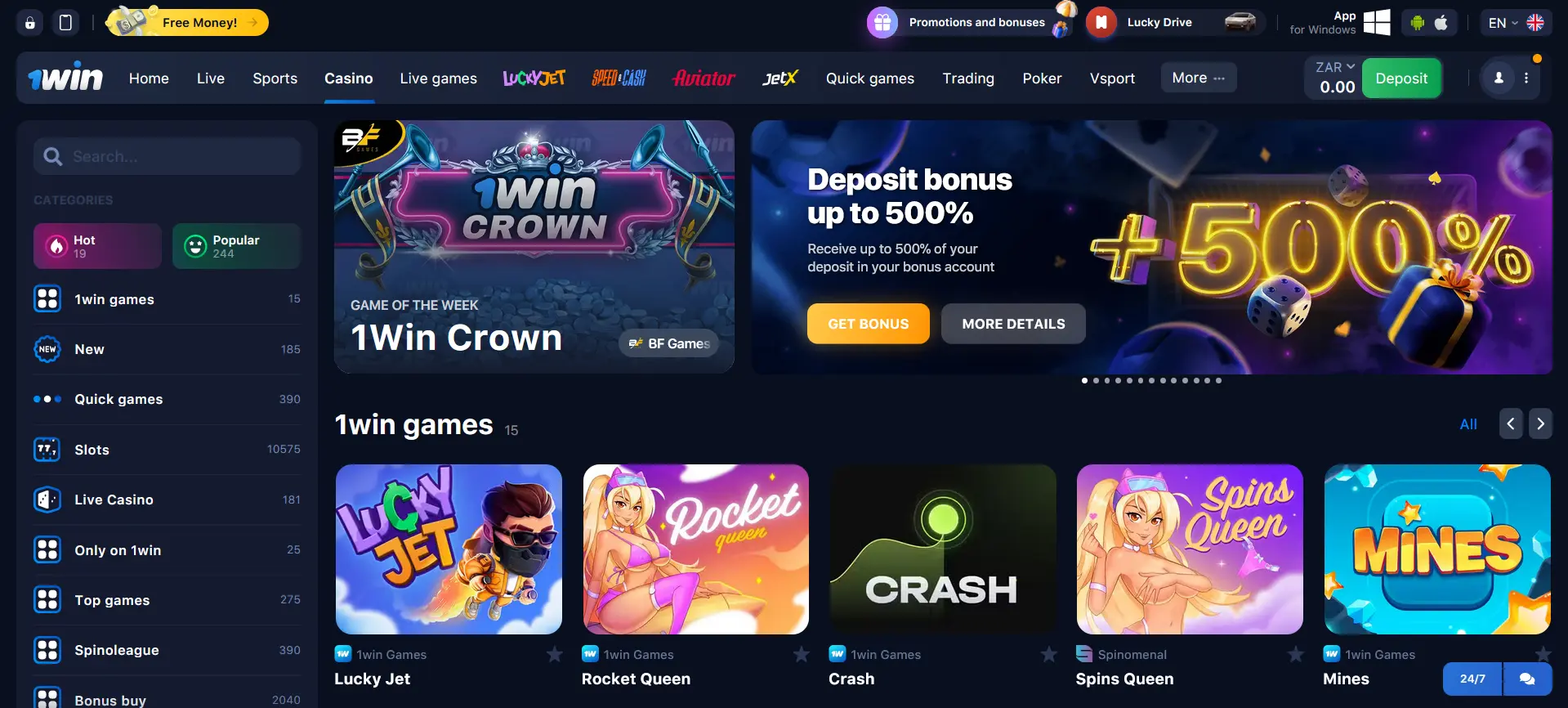Favorite Rocket Queen with star
This screenshot has width=1568, height=708.
click(802, 654)
